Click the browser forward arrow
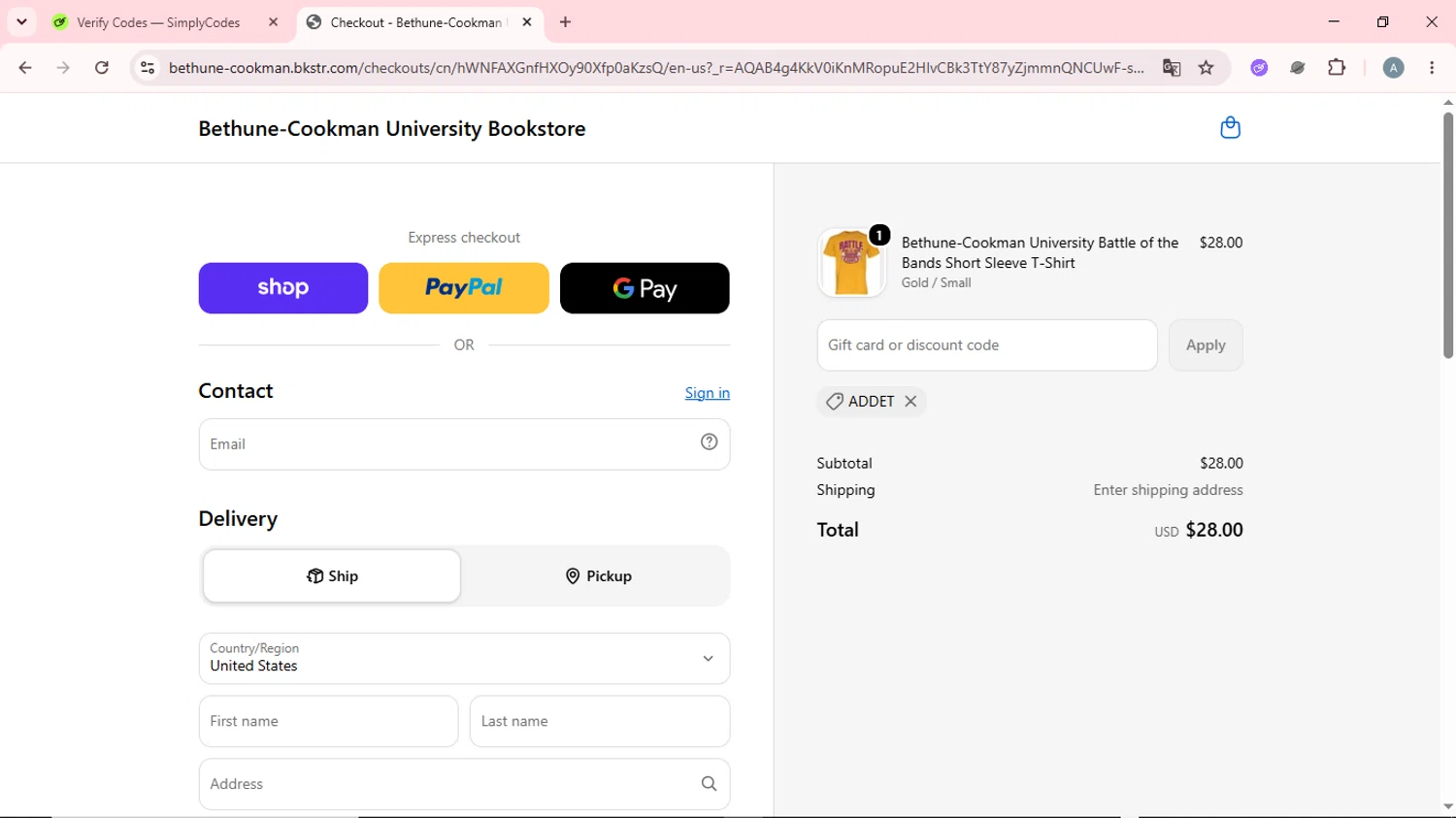 click(63, 68)
